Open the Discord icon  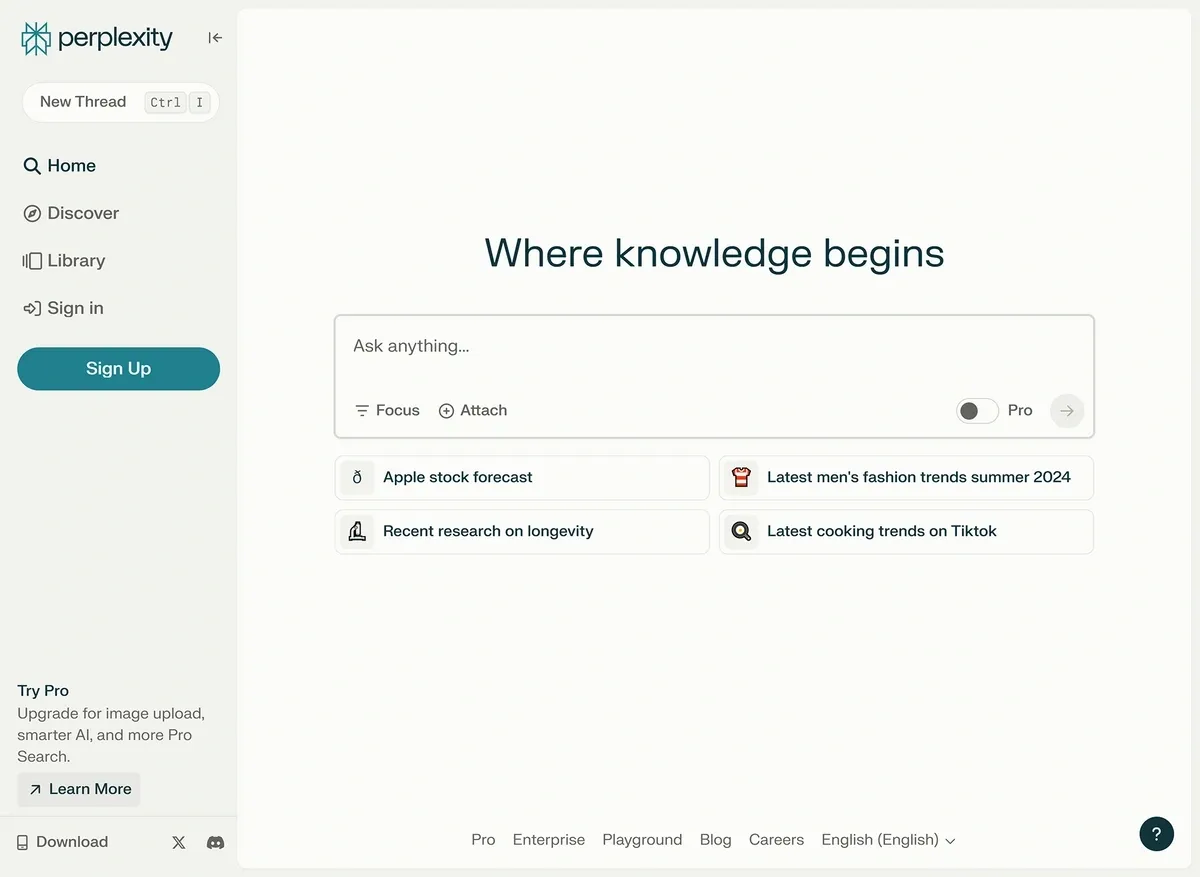click(215, 843)
